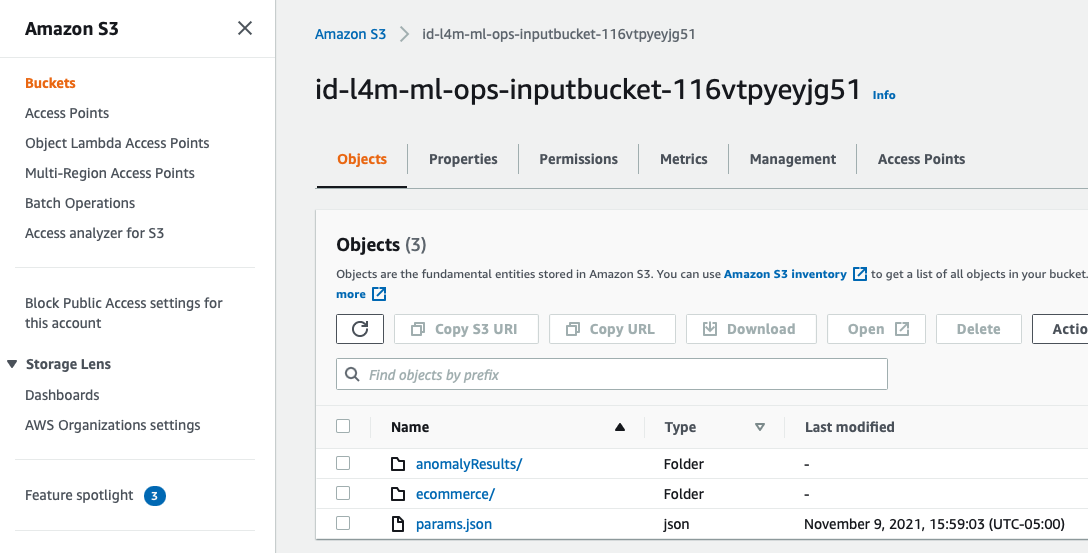The width and height of the screenshot is (1088, 553).
Task: Check the params.json row checkbox
Action: tap(343, 522)
